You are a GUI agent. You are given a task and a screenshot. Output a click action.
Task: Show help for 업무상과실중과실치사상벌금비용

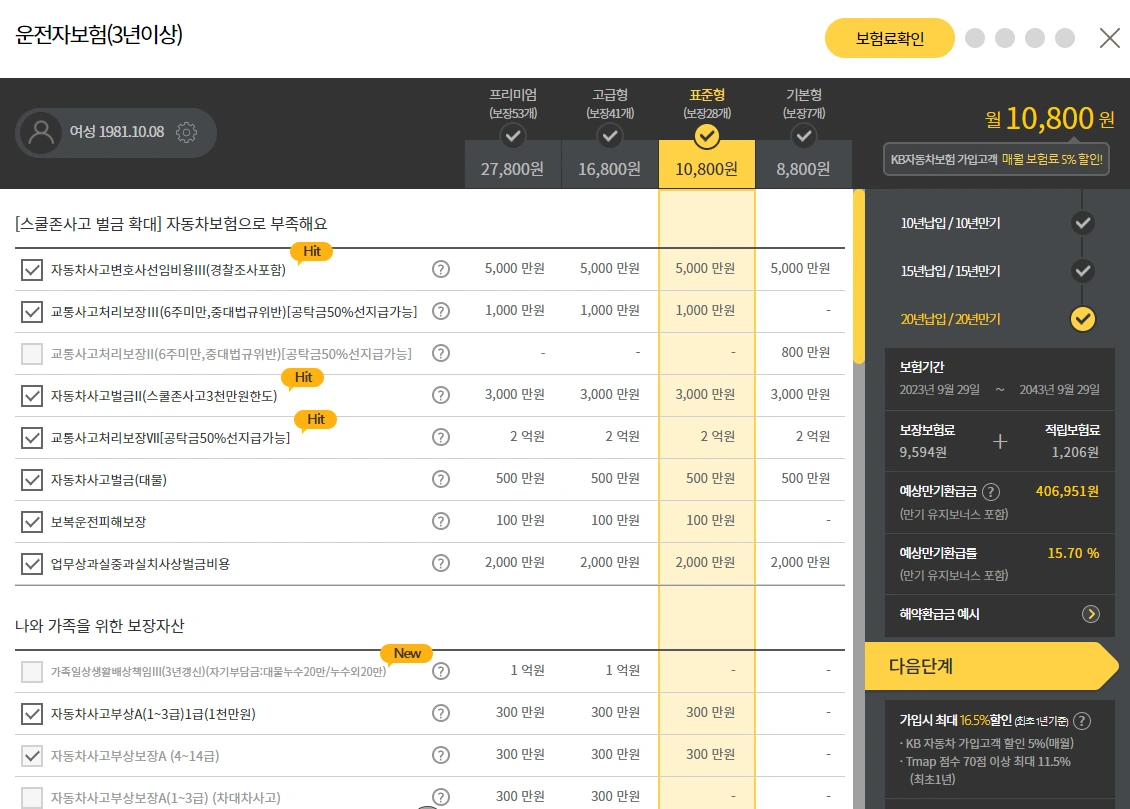440,563
